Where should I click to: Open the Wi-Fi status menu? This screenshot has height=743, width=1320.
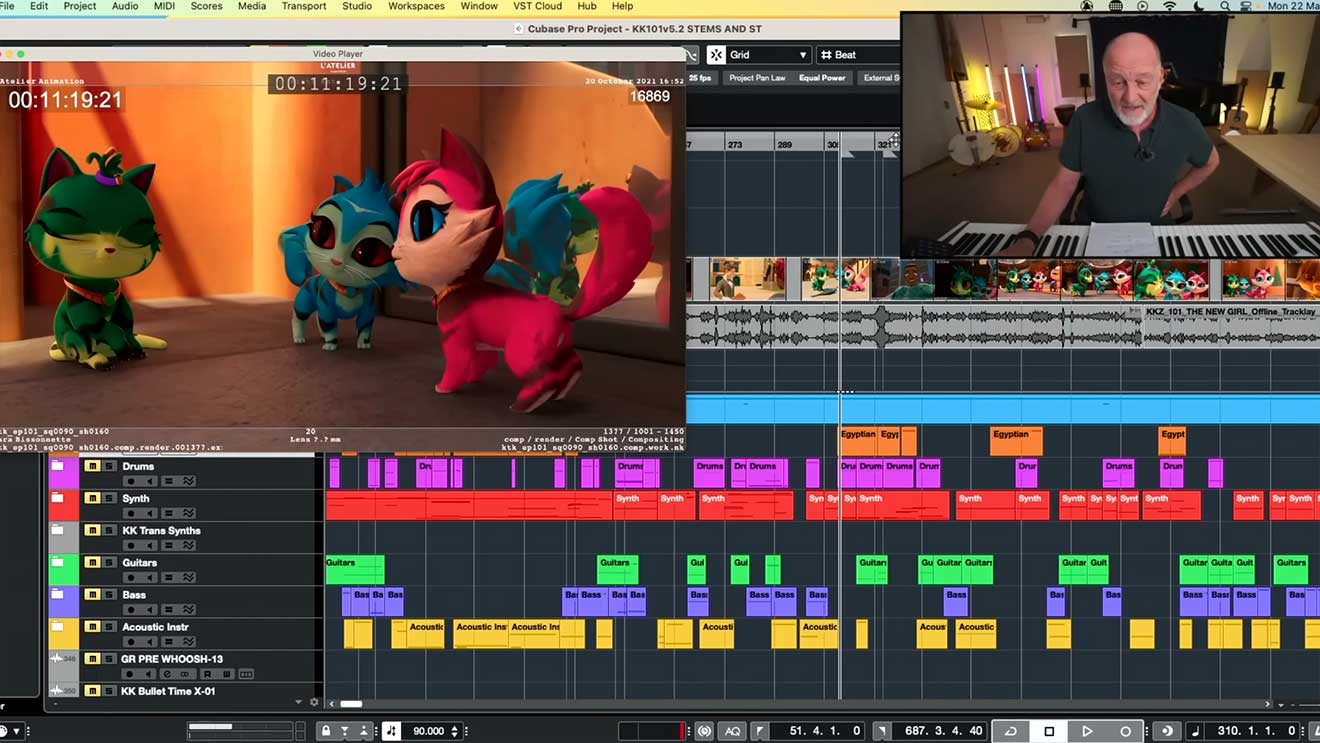[1169, 6]
